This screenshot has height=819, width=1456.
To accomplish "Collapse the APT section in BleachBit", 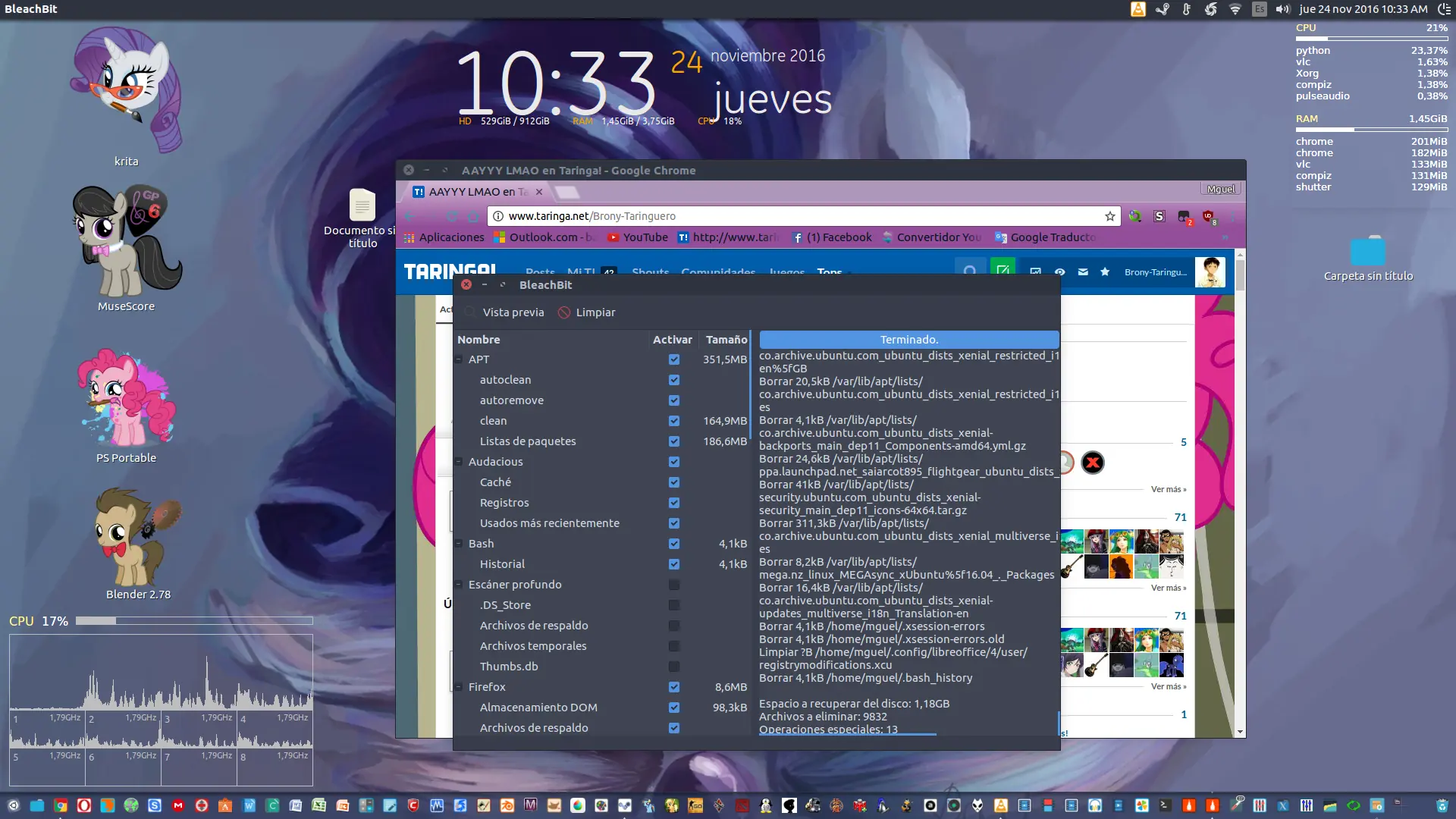I will point(459,359).
